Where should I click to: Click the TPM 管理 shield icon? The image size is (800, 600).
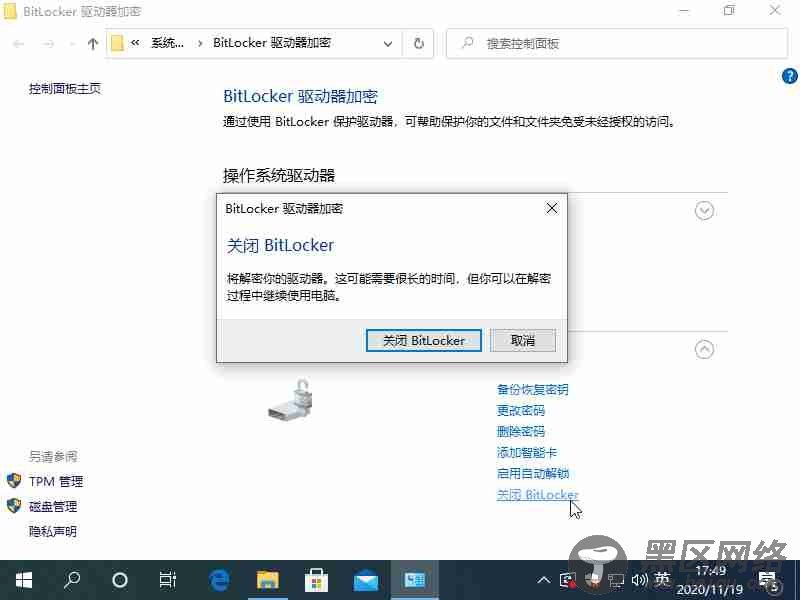[x=14, y=481]
